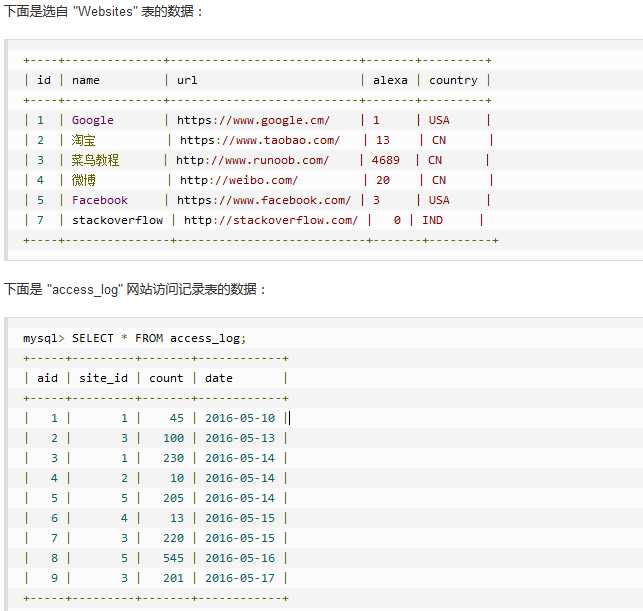Click the heading mentioning "Websites" table
Image resolution: width=643 pixels, height=611 pixels.
pos(103,11)
